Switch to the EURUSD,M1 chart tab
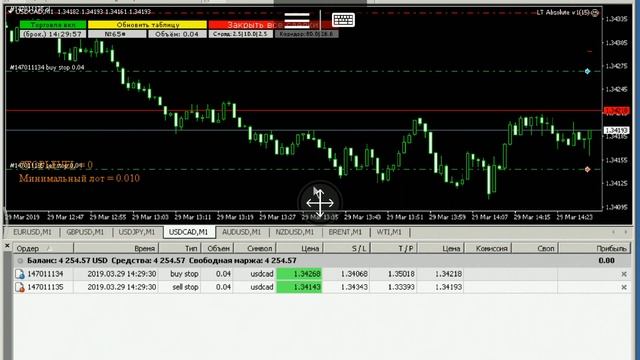The width and height of the screenshot is (640, 360). pyautogui.click(x=32, y=232)
